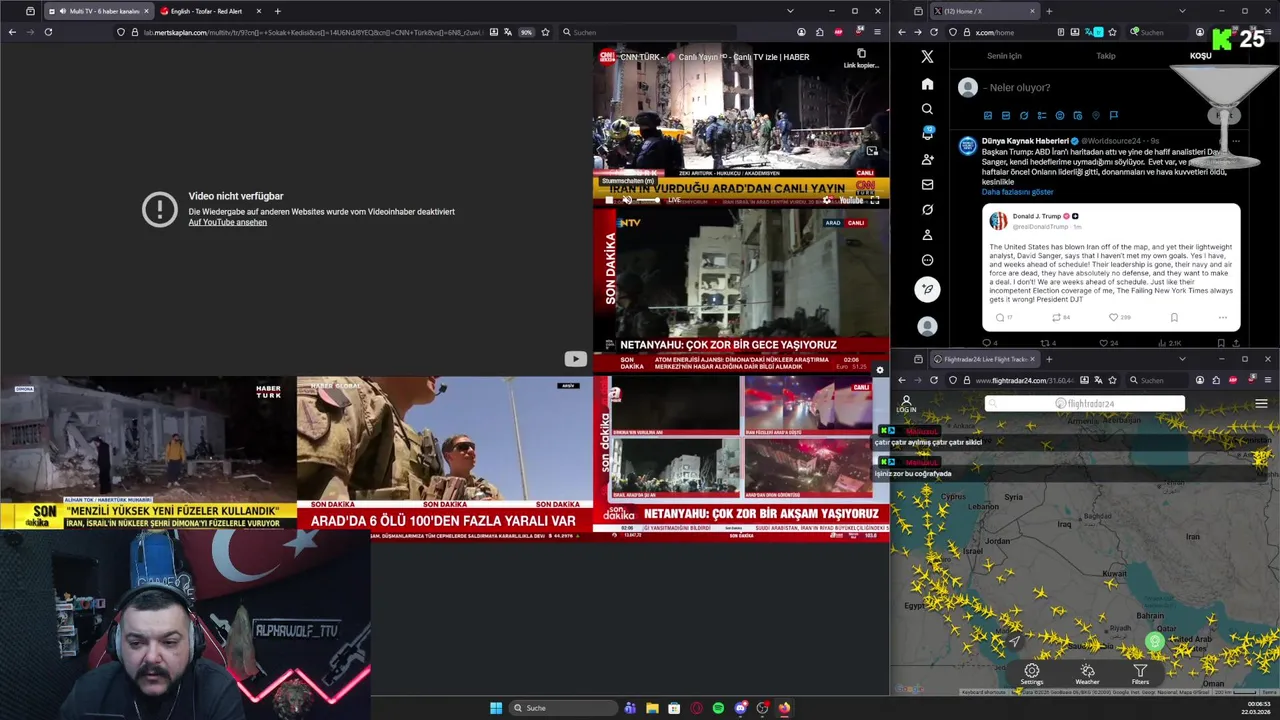
Task: Open X profile person icon in sidebar
Action: [927, 235]
